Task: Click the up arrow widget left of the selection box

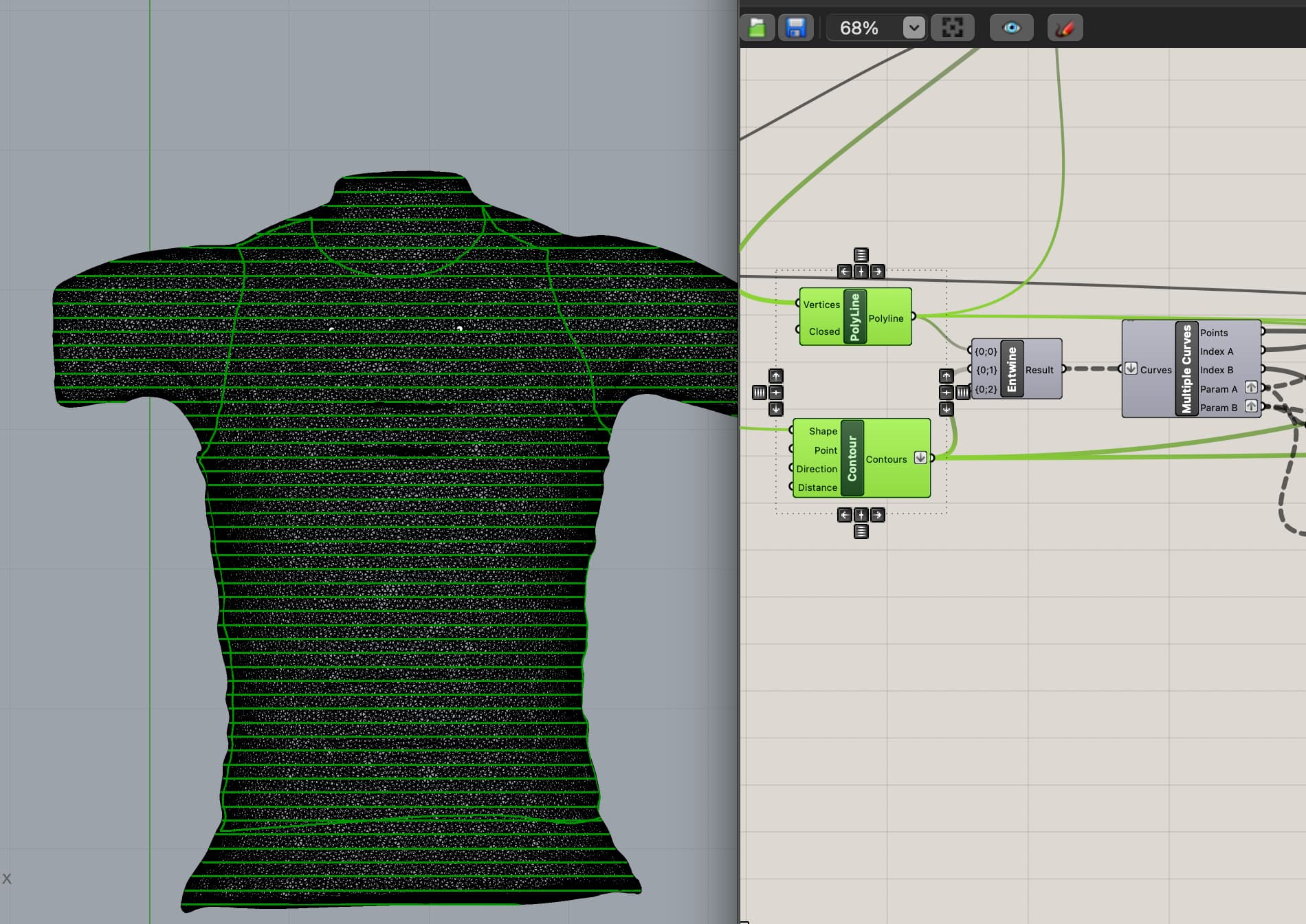Action: click(x=776, y=376)
